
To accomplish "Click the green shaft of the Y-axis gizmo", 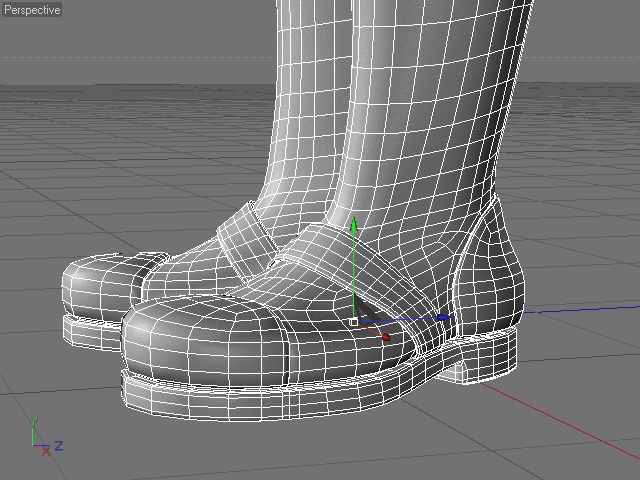I will (x=353, y=275).
